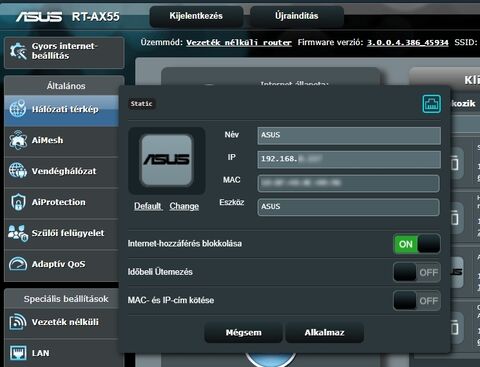Enable the Időbeli Ütemezés switch
The image size is (480, 367).
[417, 272]
